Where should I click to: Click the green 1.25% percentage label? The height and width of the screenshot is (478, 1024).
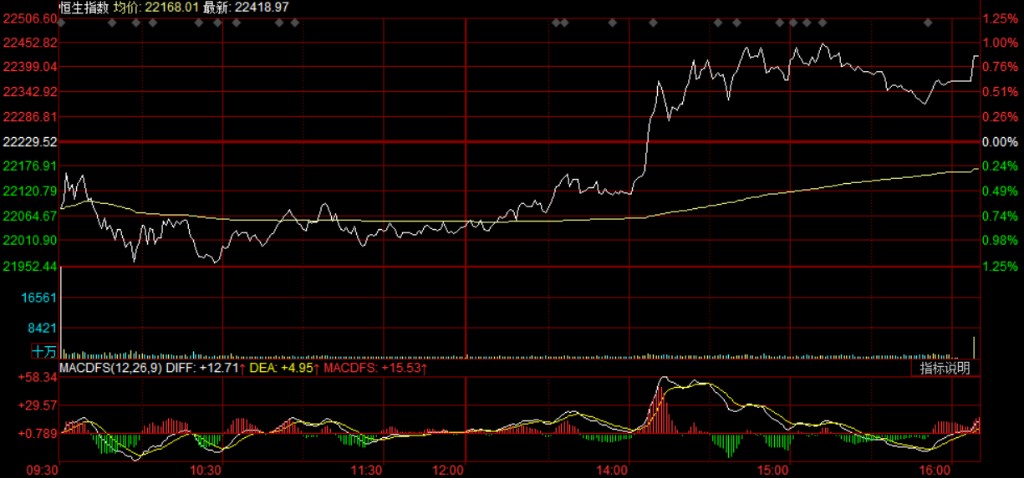[1000, 266]
